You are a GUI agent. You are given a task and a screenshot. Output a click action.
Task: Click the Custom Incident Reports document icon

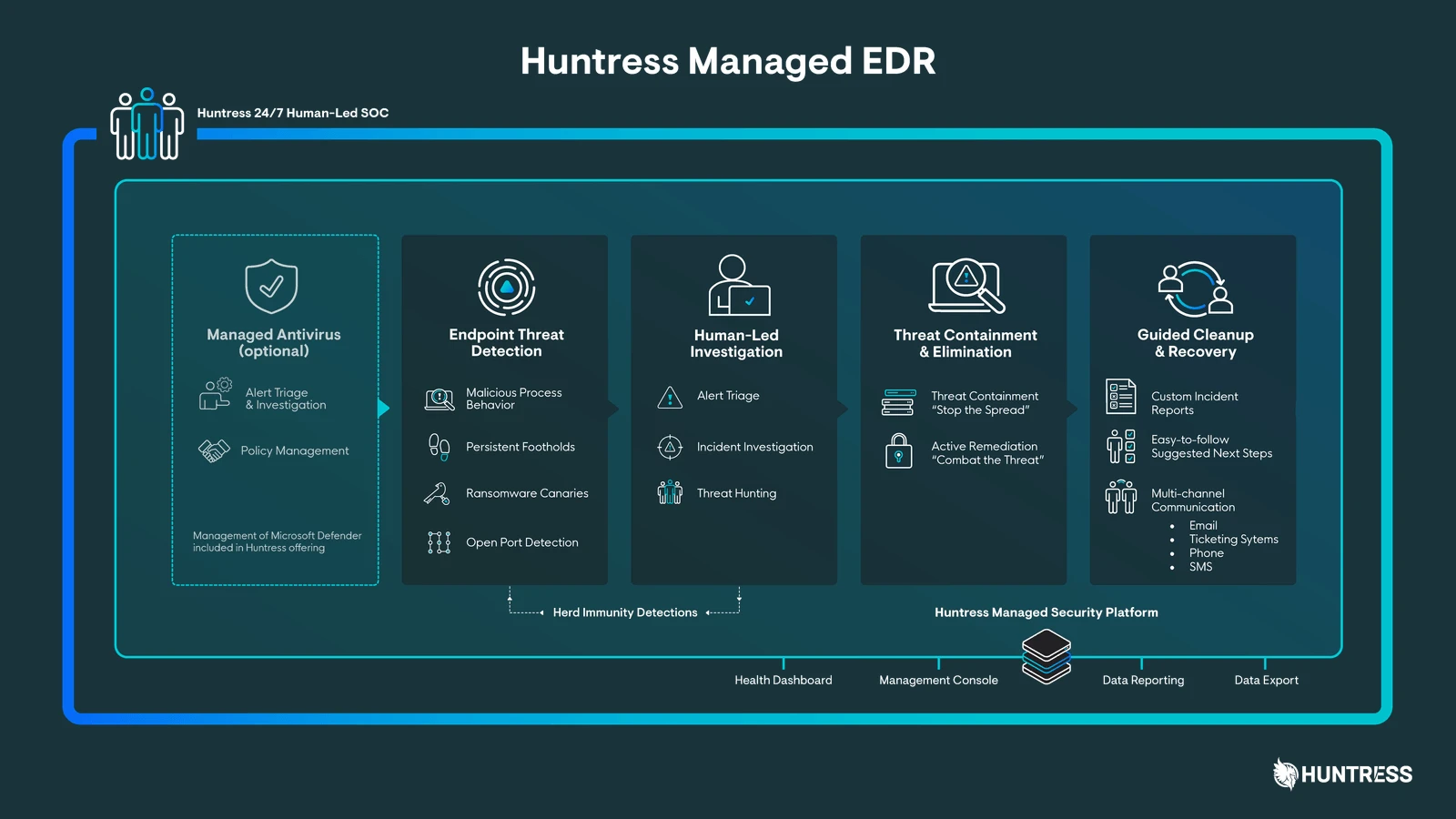[1121, 397]
